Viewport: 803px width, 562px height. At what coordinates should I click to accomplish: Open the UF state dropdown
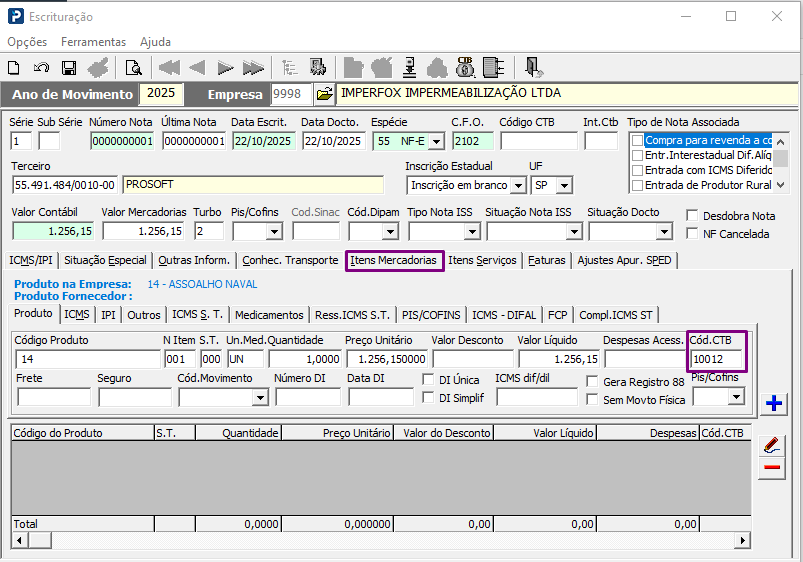564,185
